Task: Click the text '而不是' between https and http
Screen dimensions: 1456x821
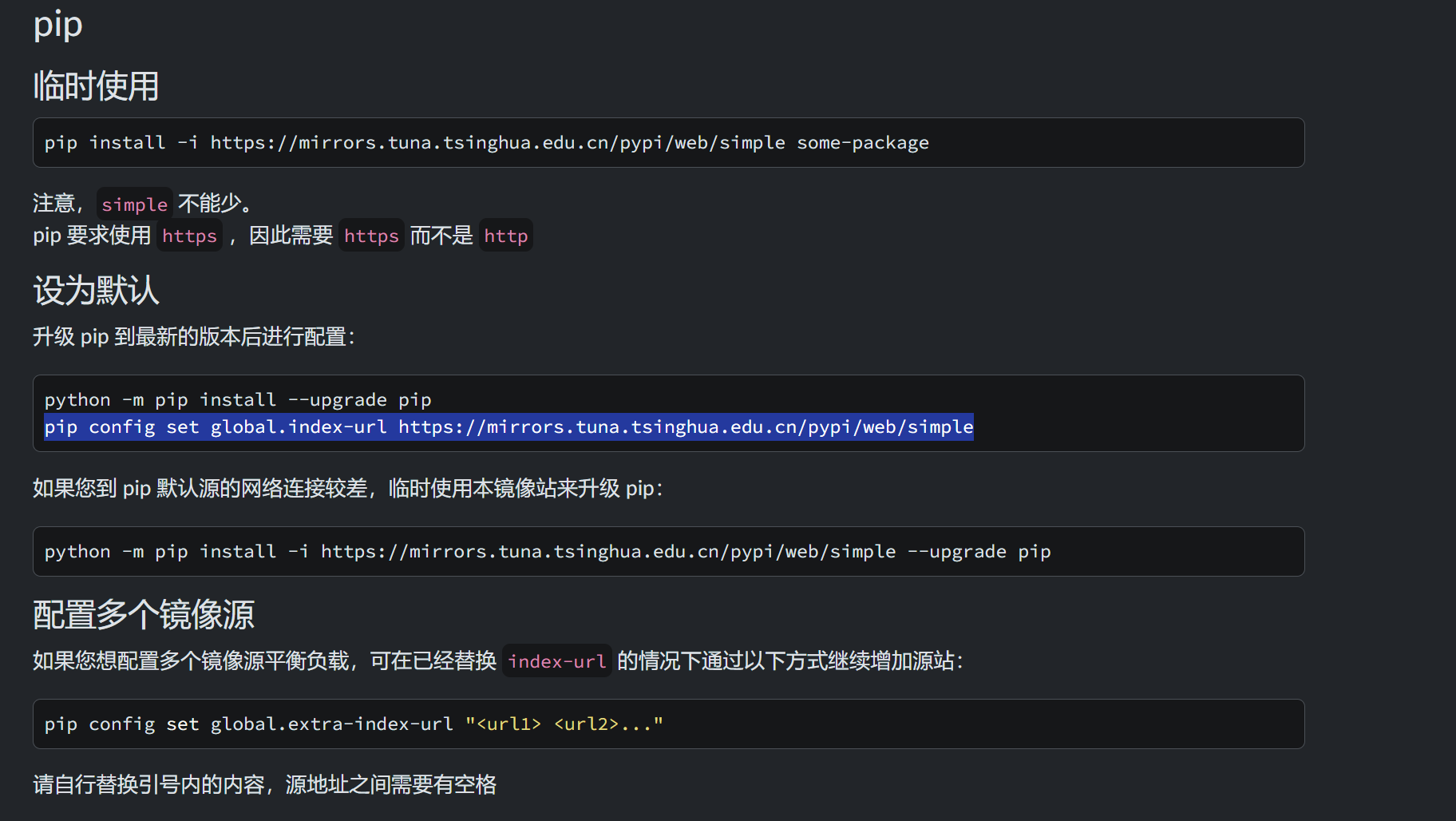Action: pos(441,236)
